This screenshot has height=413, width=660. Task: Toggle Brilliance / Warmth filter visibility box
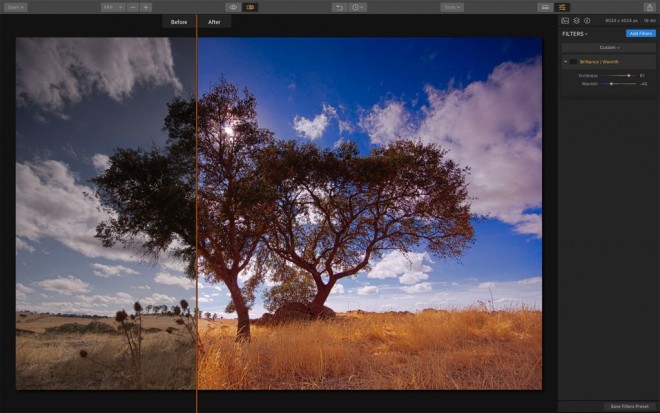tap(573, 61)
